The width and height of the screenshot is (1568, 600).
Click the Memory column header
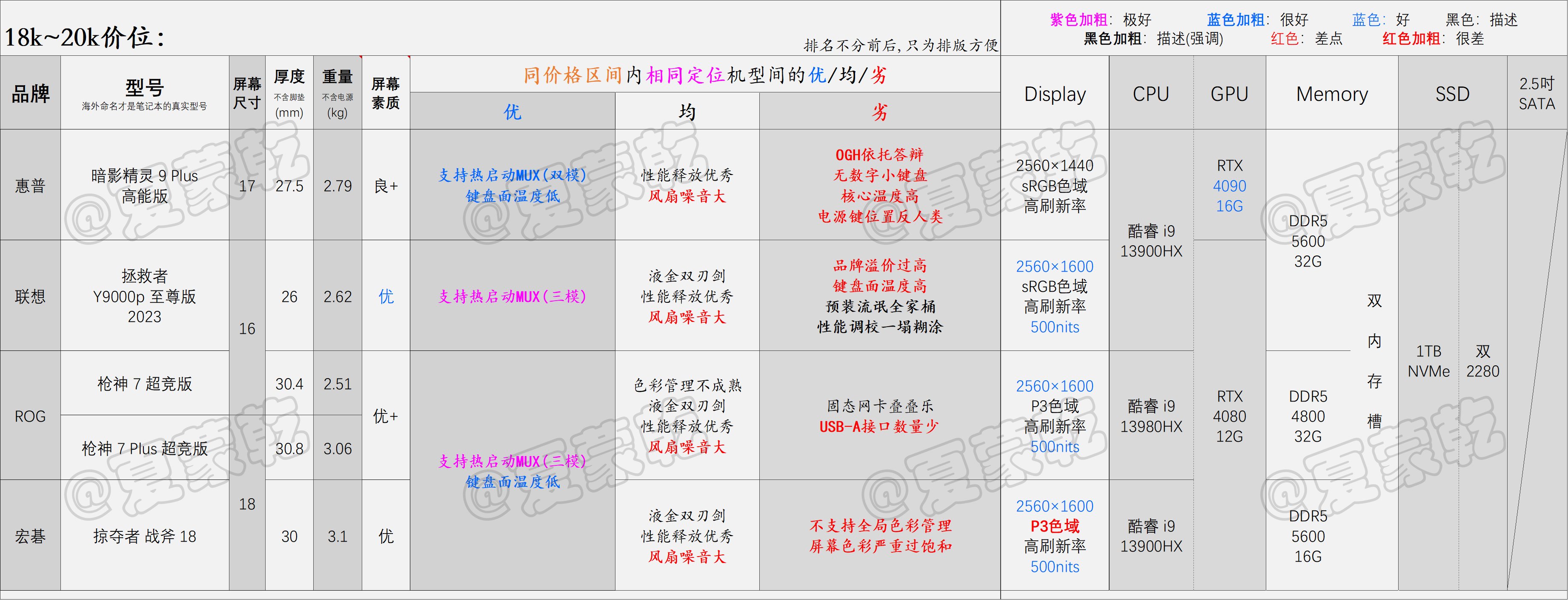point(1332,93)
